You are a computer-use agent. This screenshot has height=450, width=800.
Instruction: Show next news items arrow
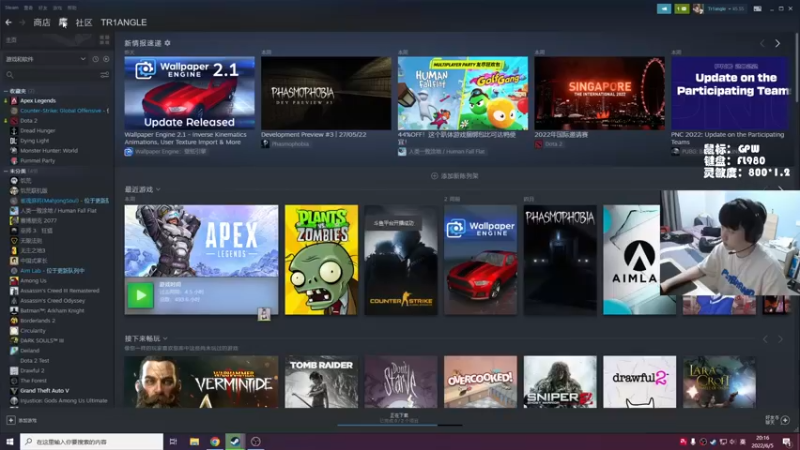[778, 44]
